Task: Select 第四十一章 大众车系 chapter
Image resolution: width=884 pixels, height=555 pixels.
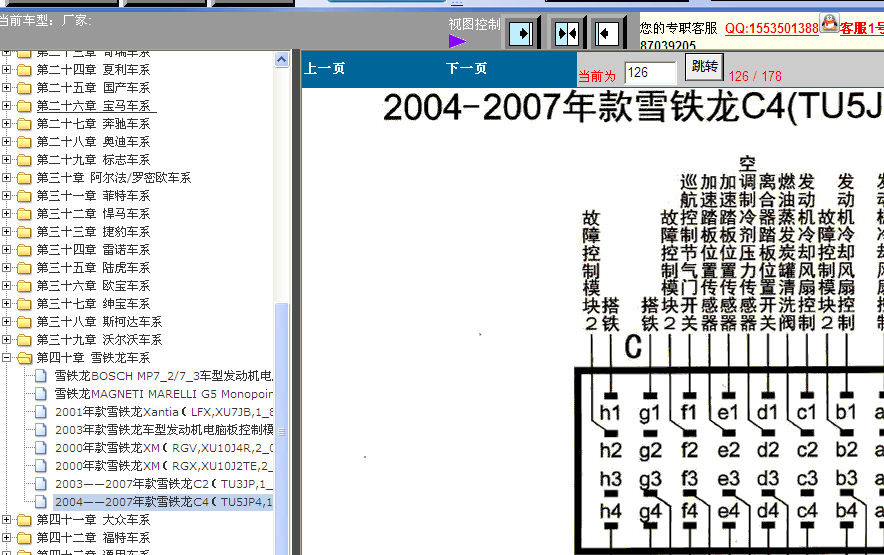Action: 94,519
